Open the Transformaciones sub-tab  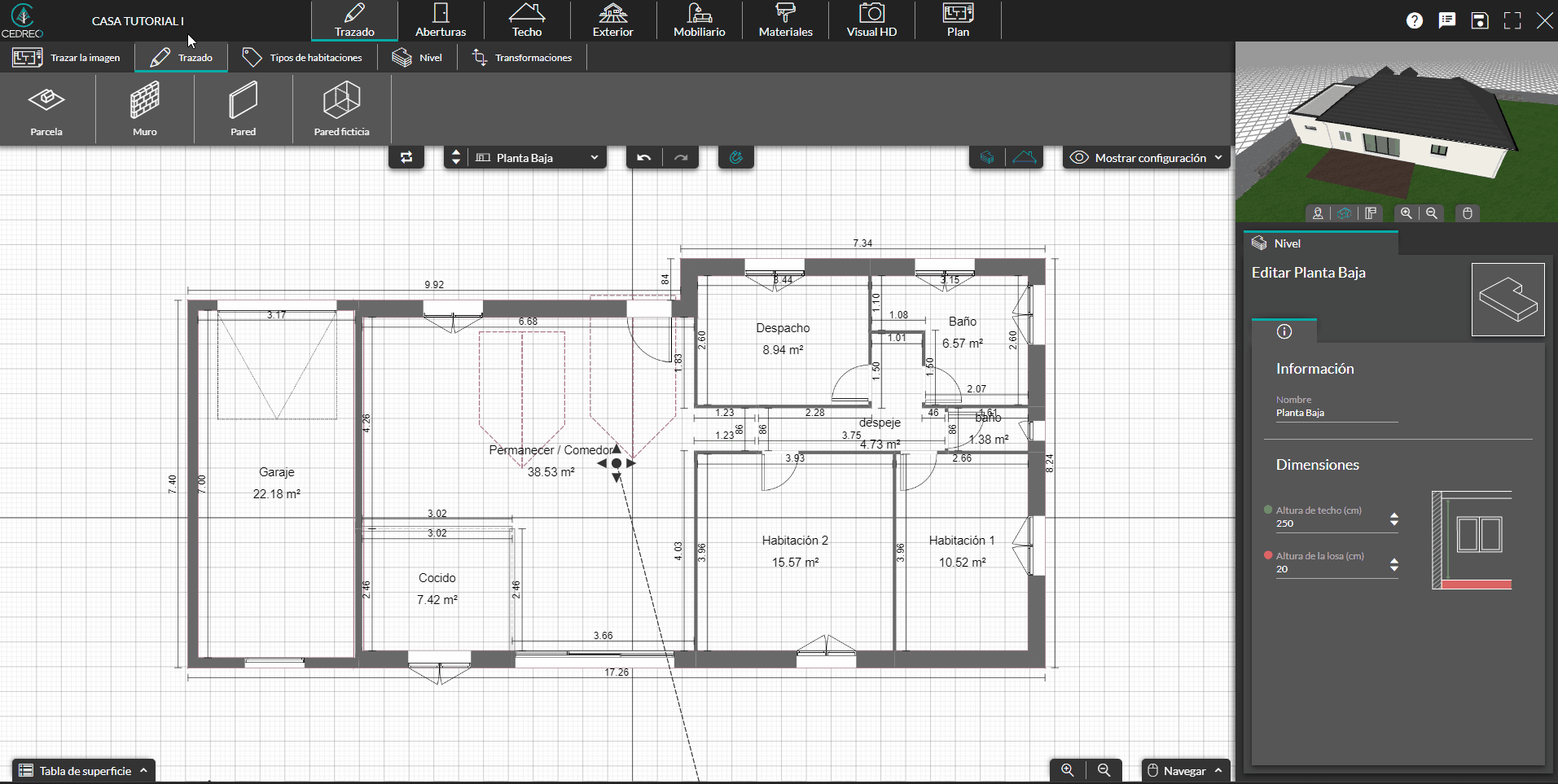tap(522, 58)
